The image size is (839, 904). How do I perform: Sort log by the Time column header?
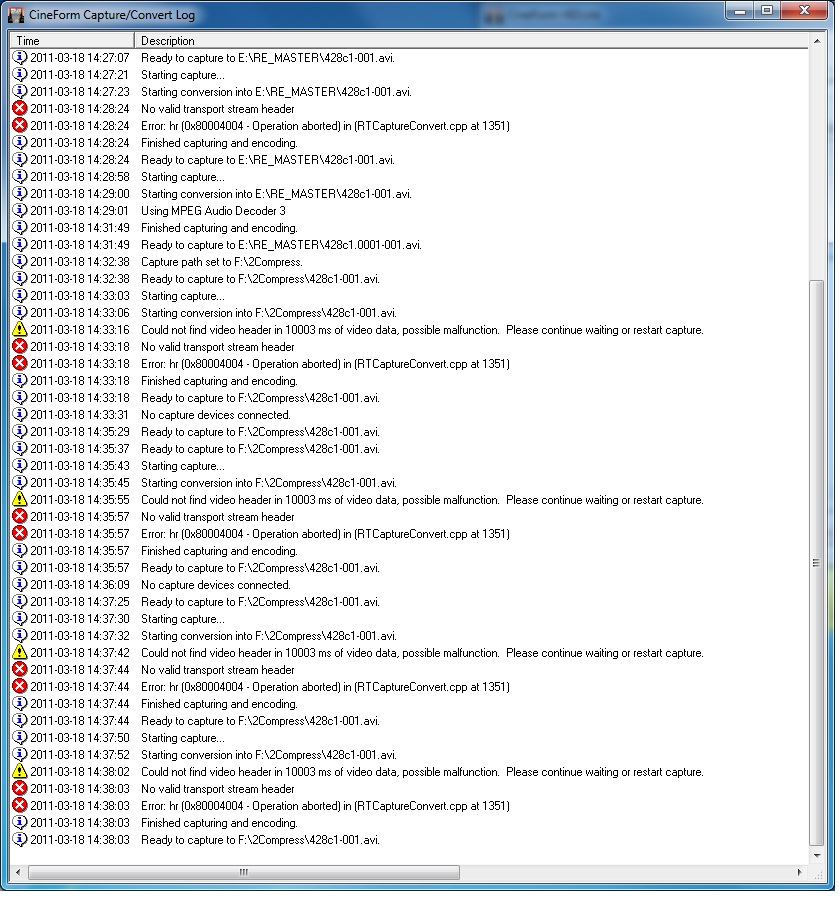[70, 41]
